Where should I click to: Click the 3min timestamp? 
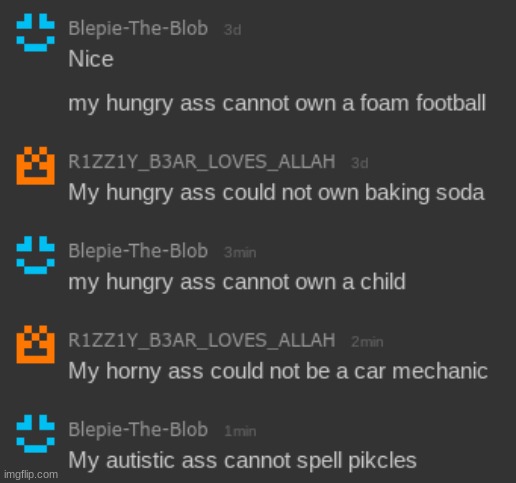tap(240, 253)
